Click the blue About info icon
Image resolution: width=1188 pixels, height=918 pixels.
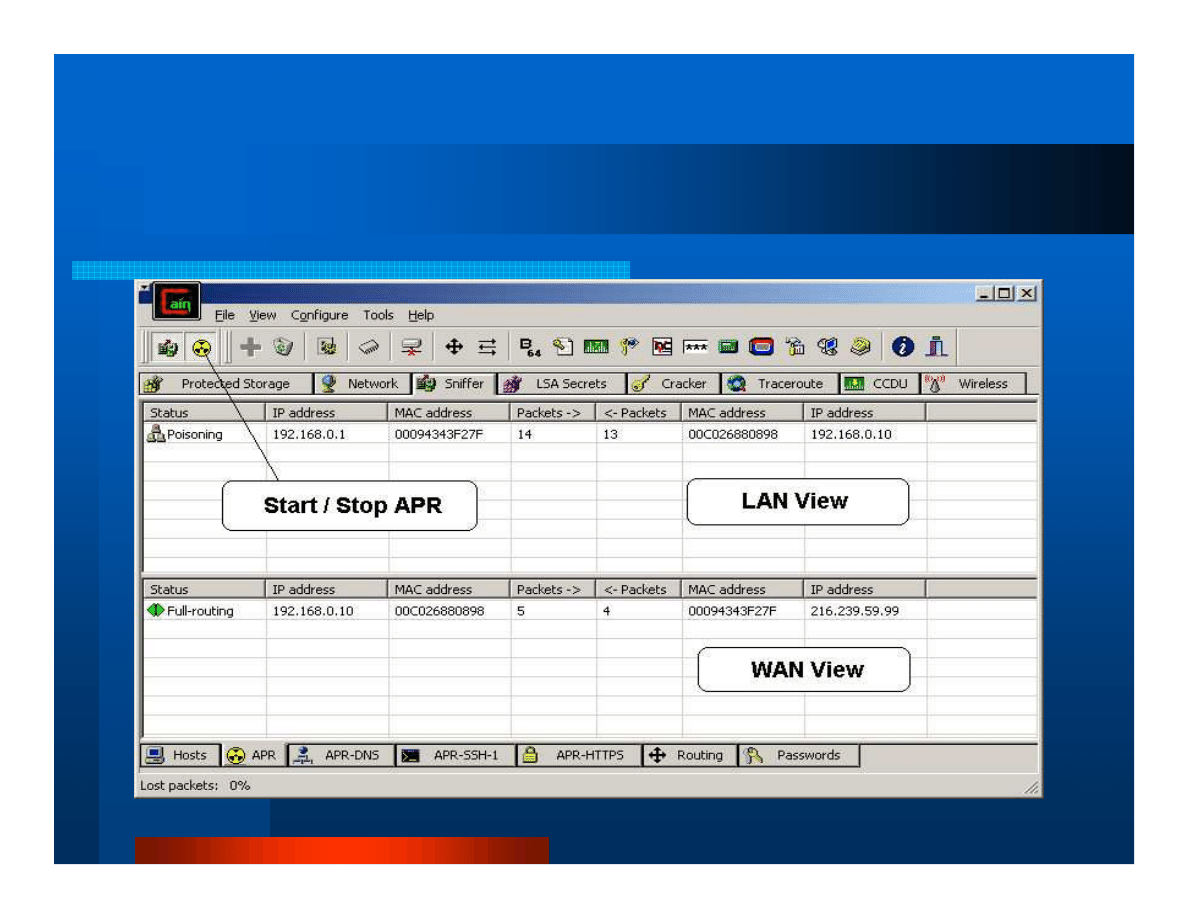(903, 347)
